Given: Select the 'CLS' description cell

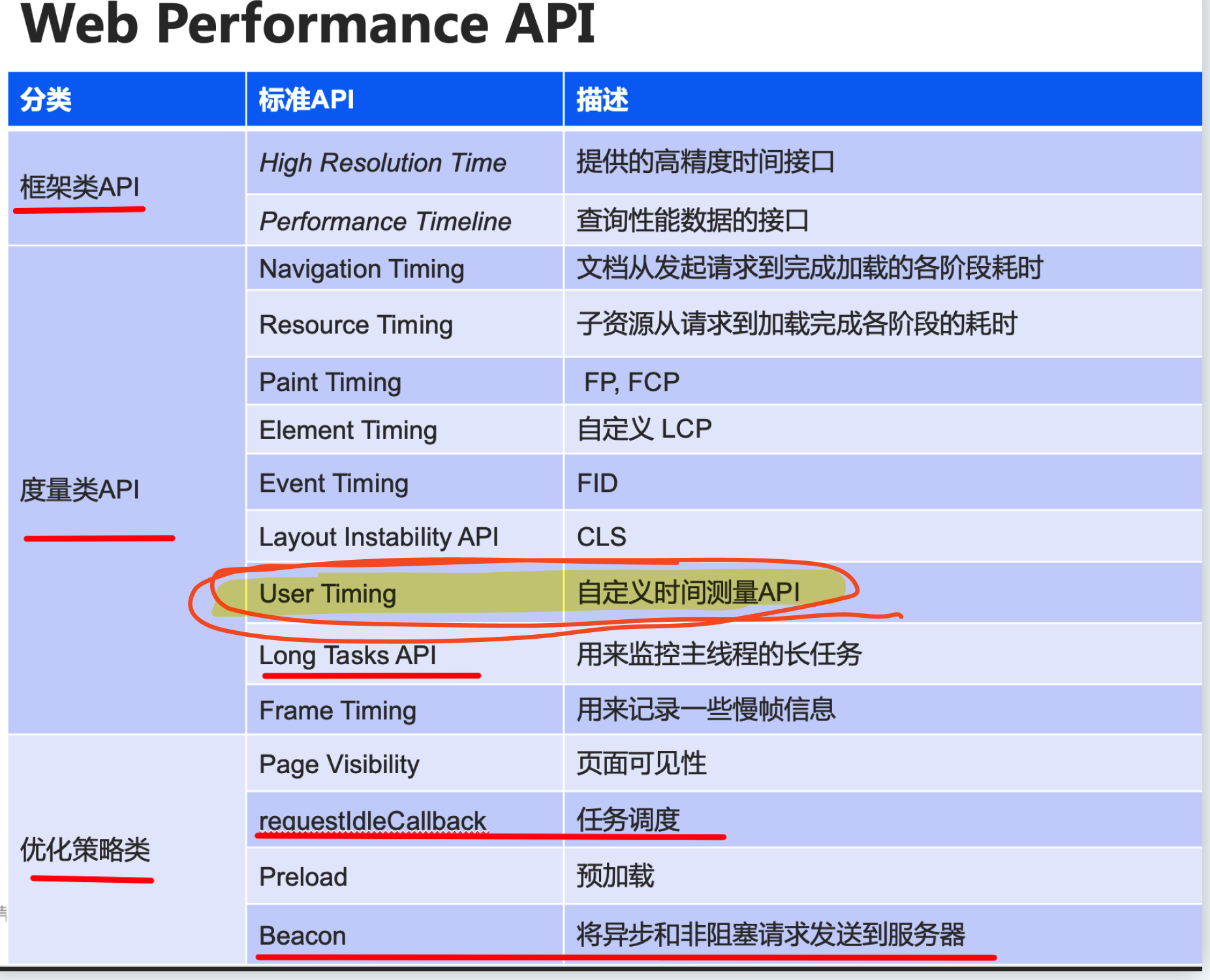Looking at the screenshot, I should (x=883, y=536).
